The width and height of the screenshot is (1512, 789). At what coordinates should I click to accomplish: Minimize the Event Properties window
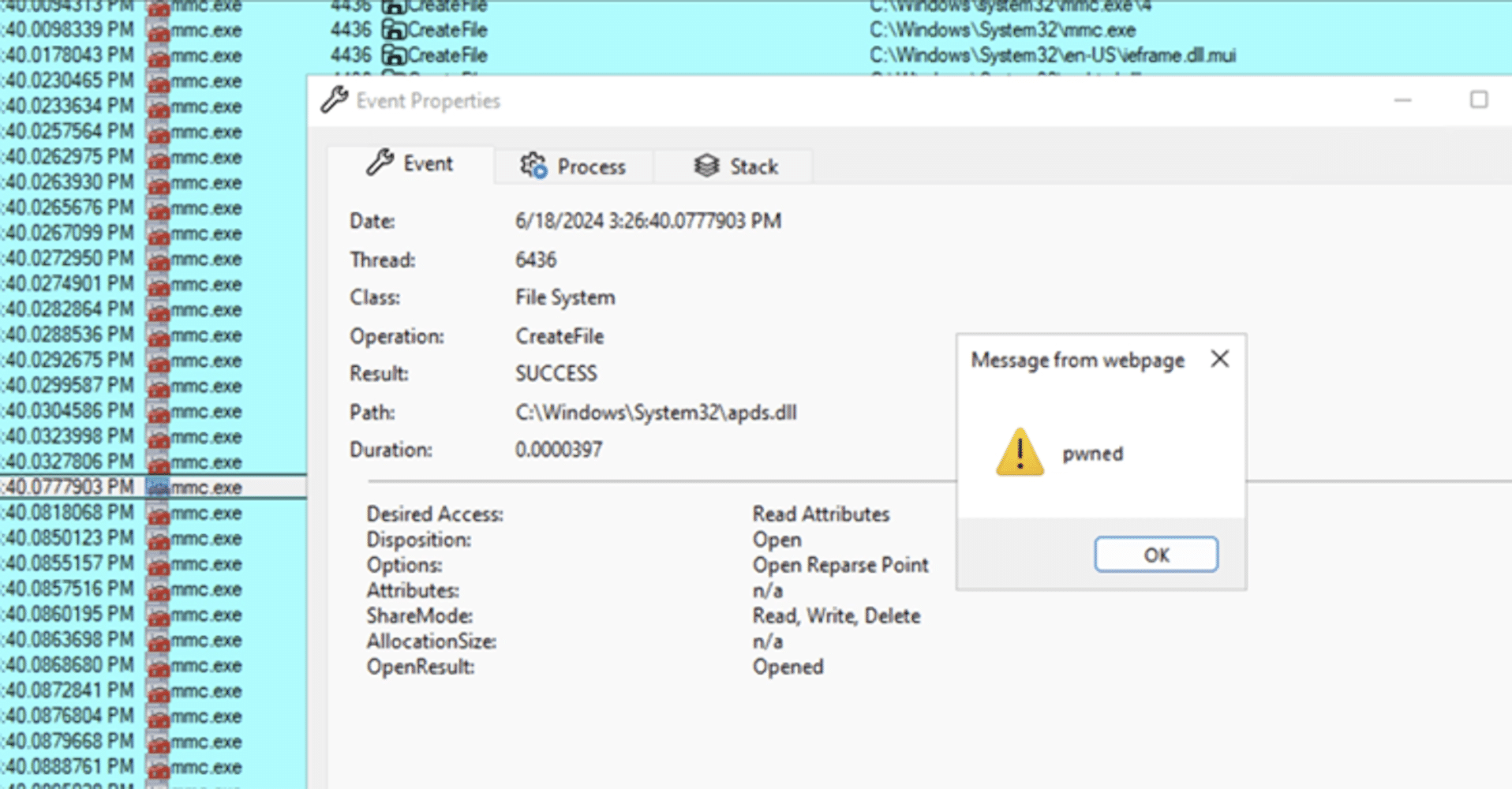pyautogui.click(x=1402, y=100)
